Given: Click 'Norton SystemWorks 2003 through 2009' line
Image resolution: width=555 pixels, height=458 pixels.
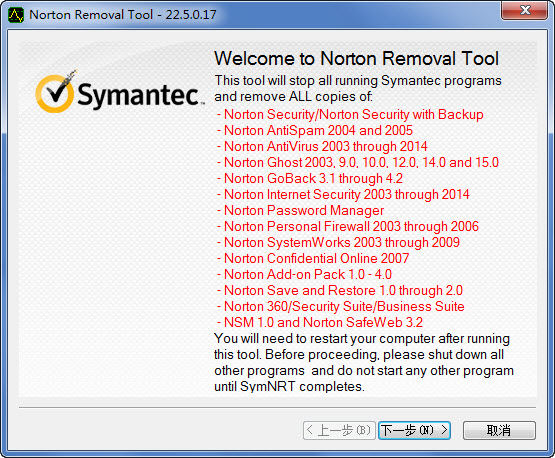Looking at the screenshot, I should pos(338,242).
